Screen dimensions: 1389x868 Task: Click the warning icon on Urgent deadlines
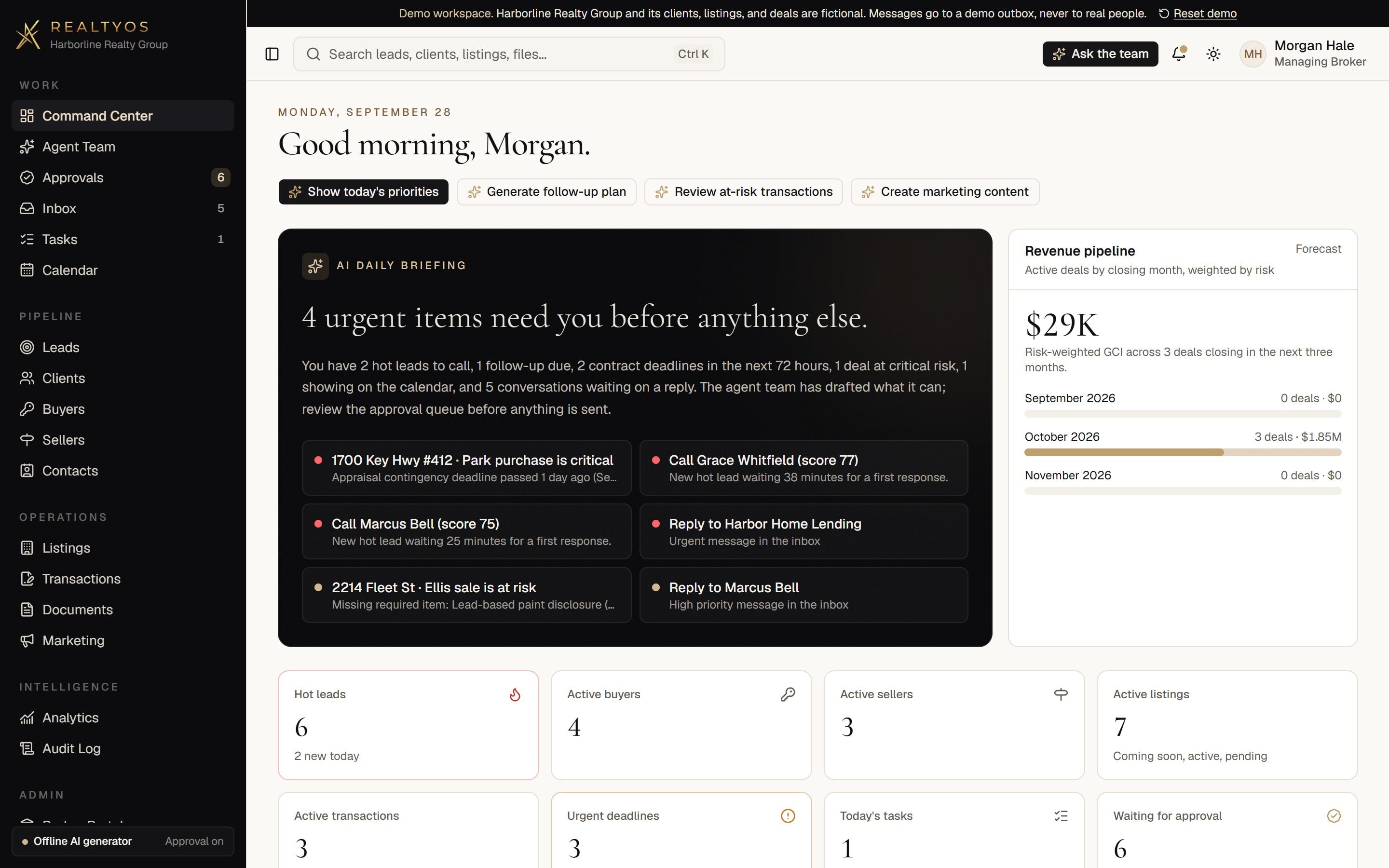[x=788, y=816]
